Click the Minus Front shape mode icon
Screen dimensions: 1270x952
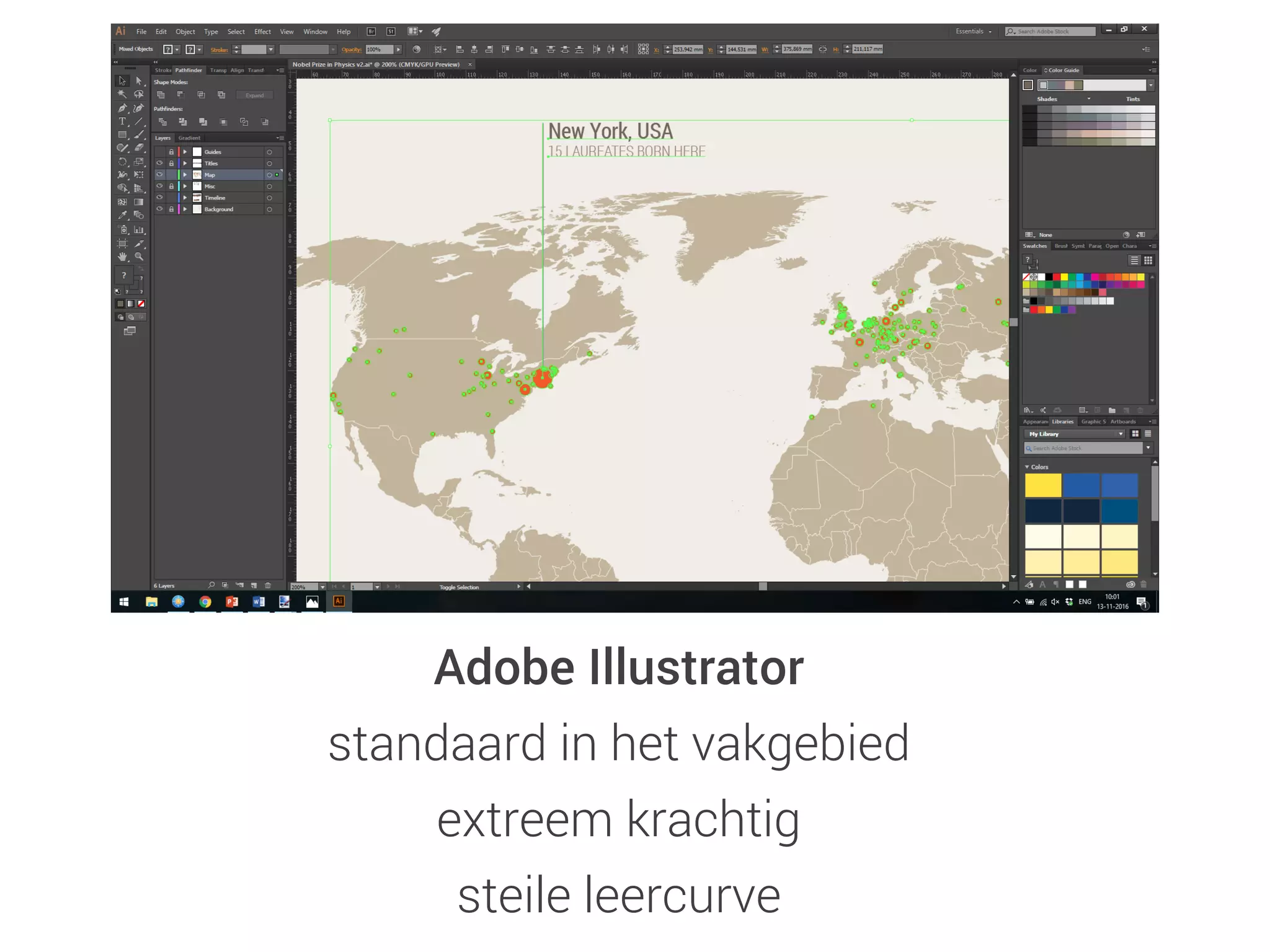[180, 95]
